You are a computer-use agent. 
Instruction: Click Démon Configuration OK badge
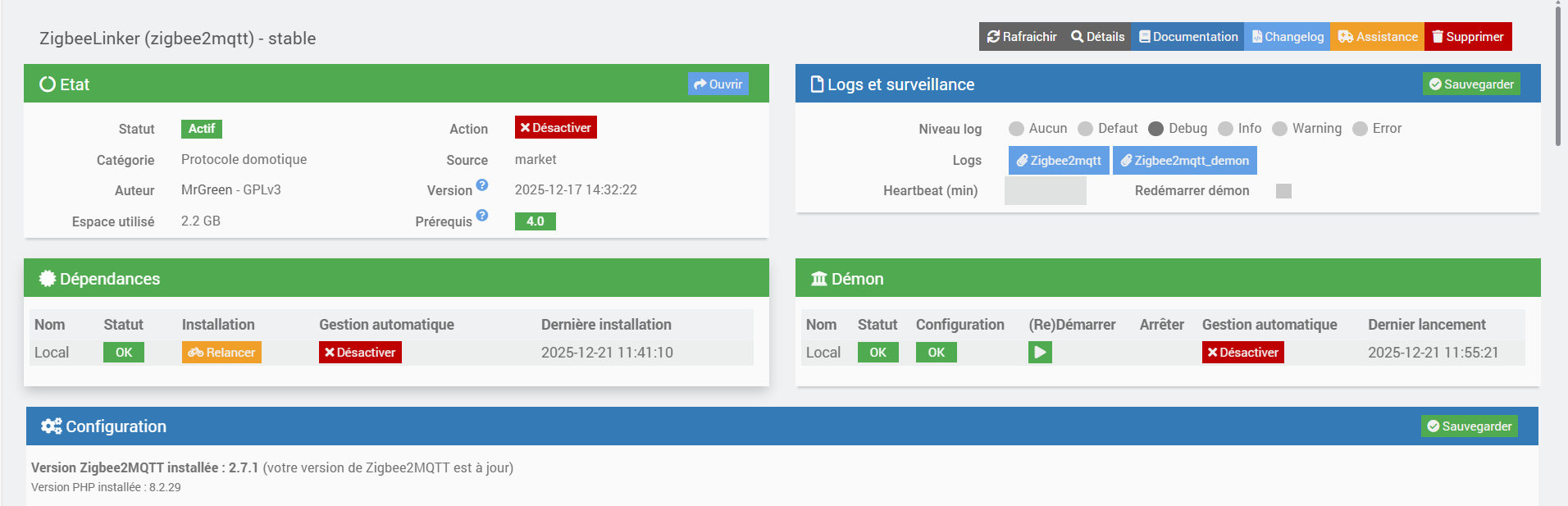[937, 353]
